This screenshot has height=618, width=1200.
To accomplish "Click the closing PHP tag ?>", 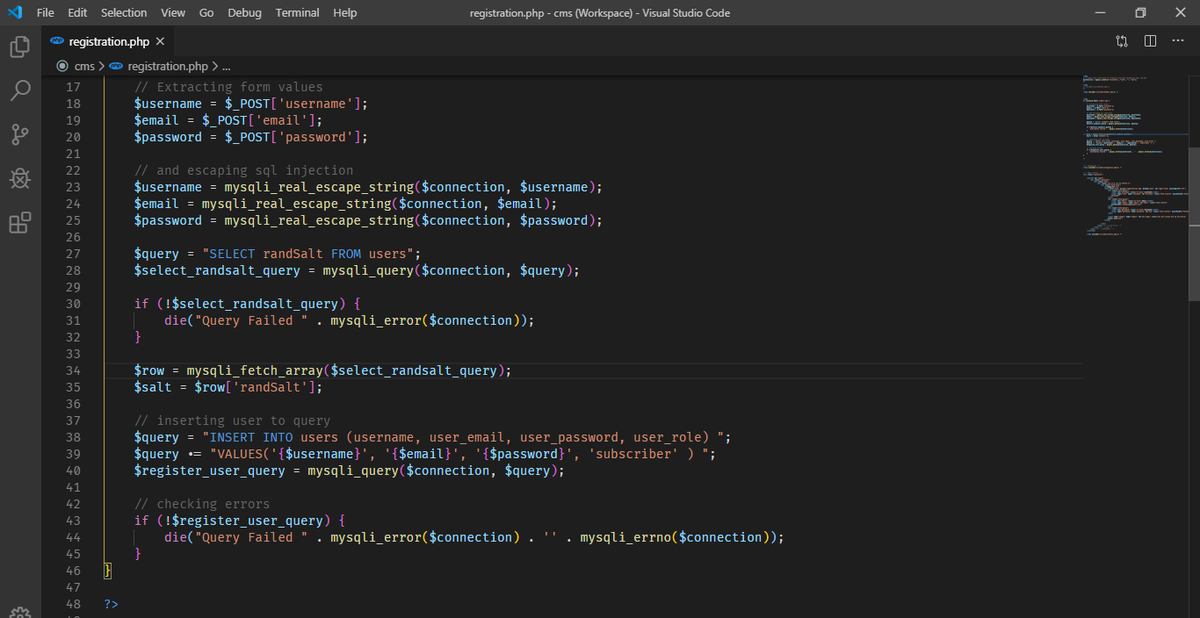I will [111, 604].
